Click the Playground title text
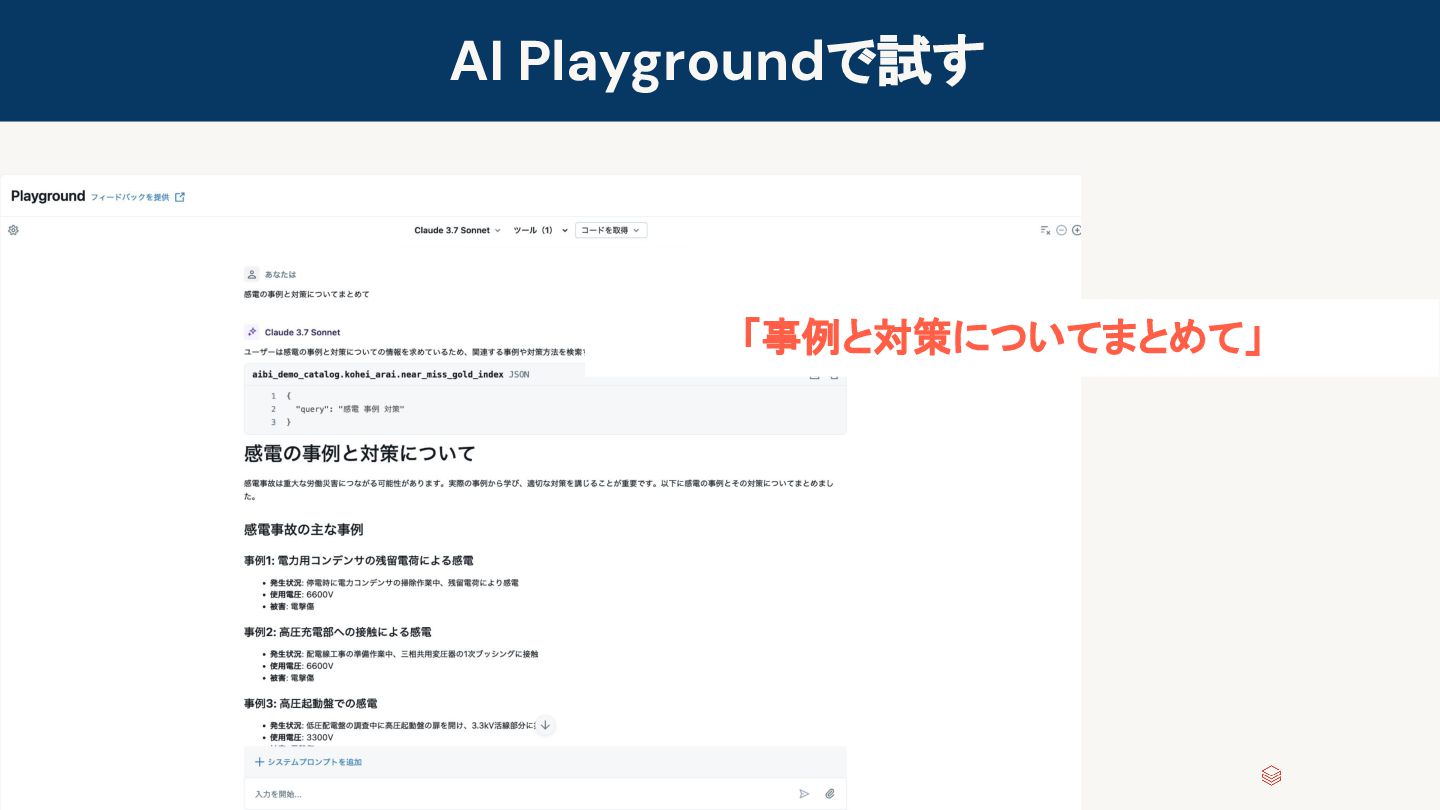This screenshot has height=810, width=1440. pyautogui.click(x=48, y=196)
